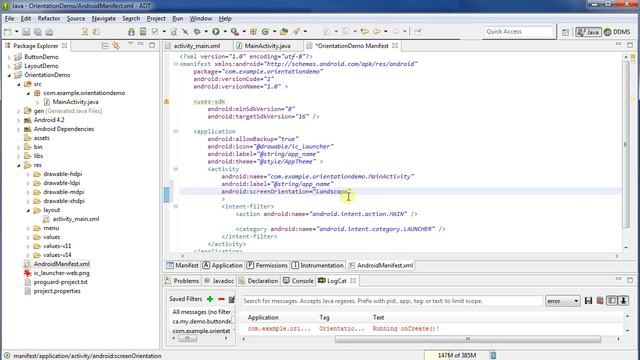Click the External Tools run icon
This screenshot has width=640, height=360.
pos(235,32)
